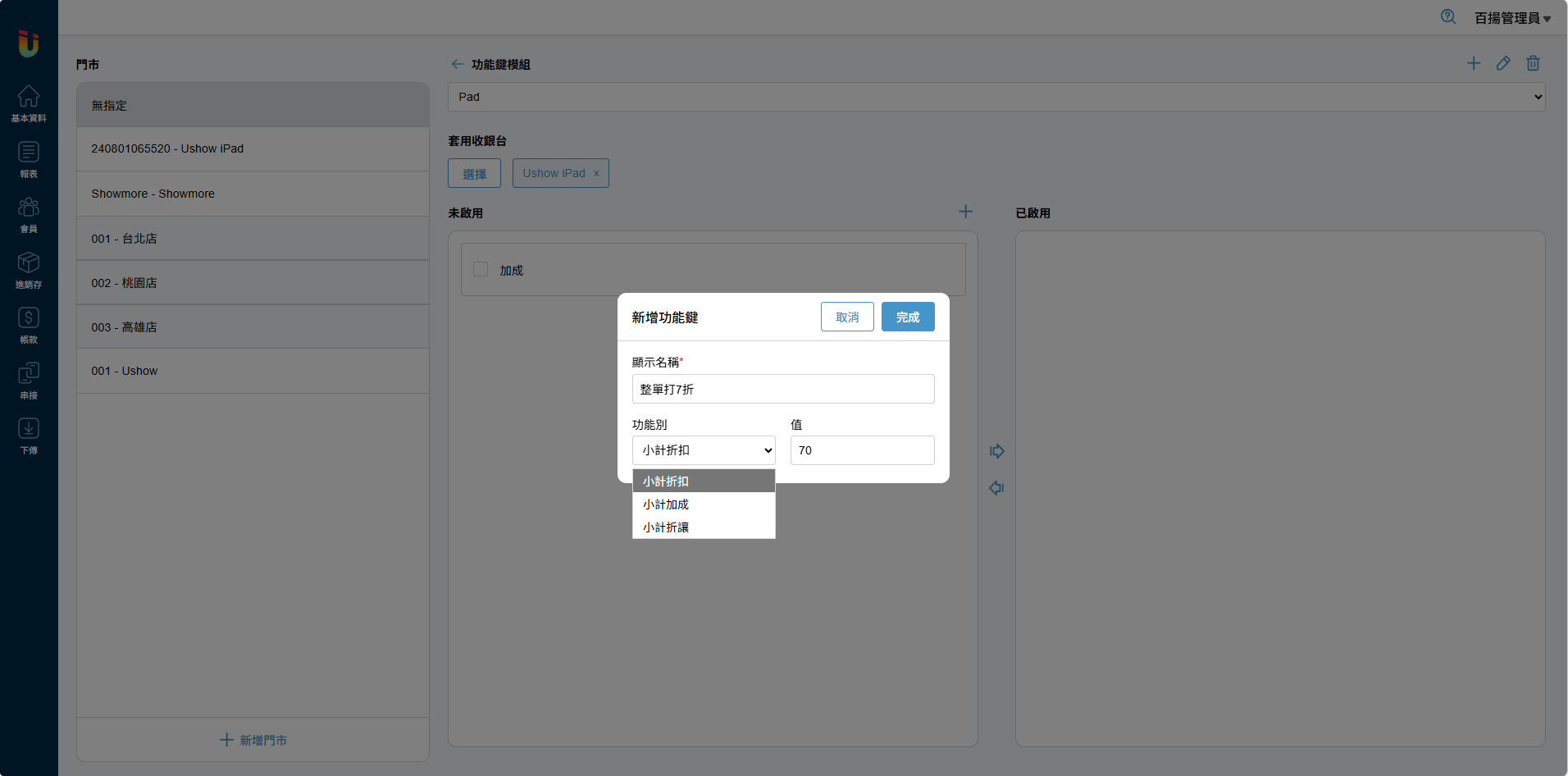Open the 會員 members sidebar icon
Viewport: 1568px width, 776px height.
click(29, 214)
